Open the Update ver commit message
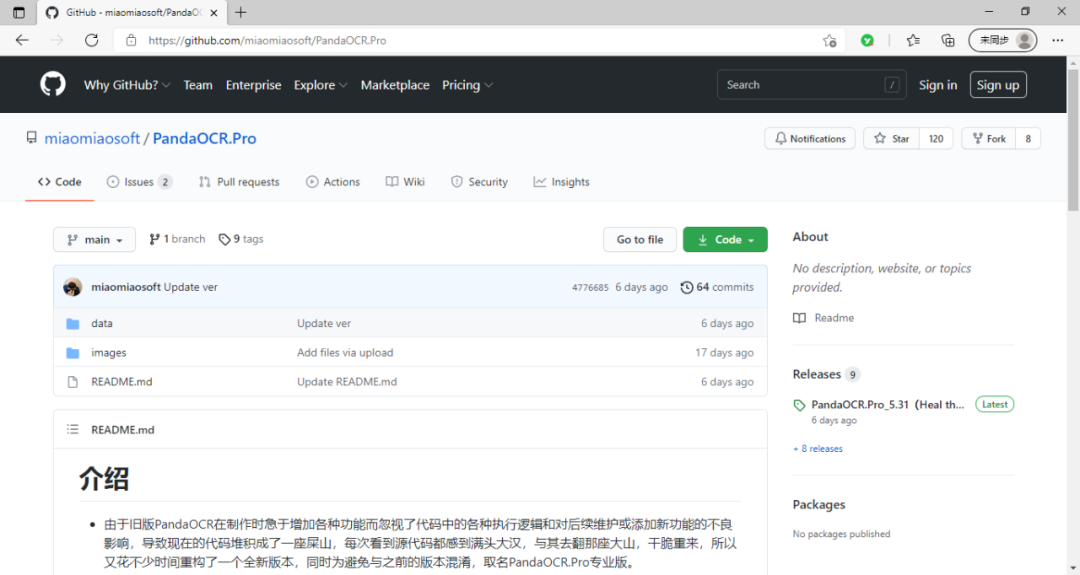 (x=324, y=323)
